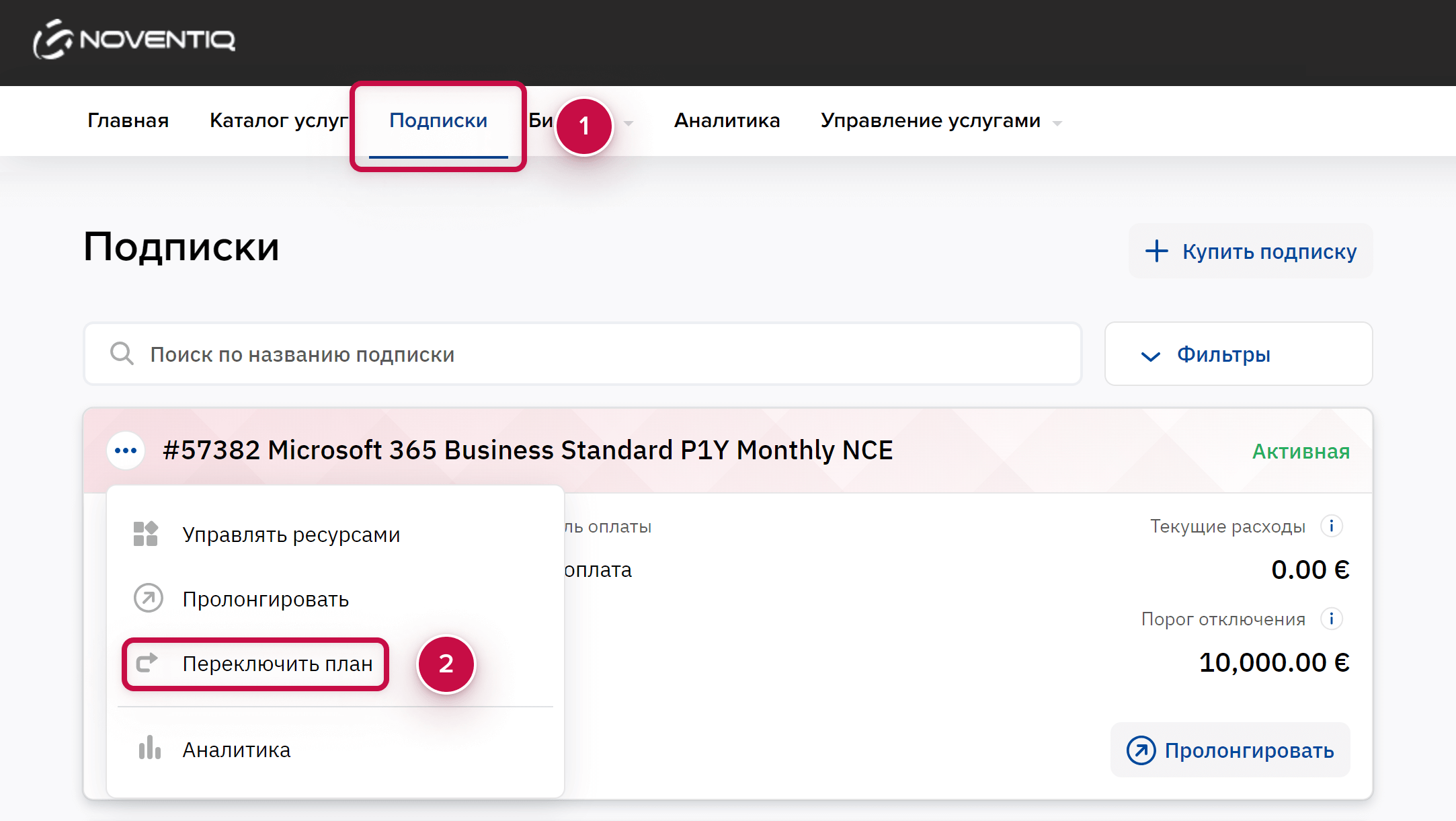
Task: Click the switch plan arrow icon
Action: tap(147, 663)
